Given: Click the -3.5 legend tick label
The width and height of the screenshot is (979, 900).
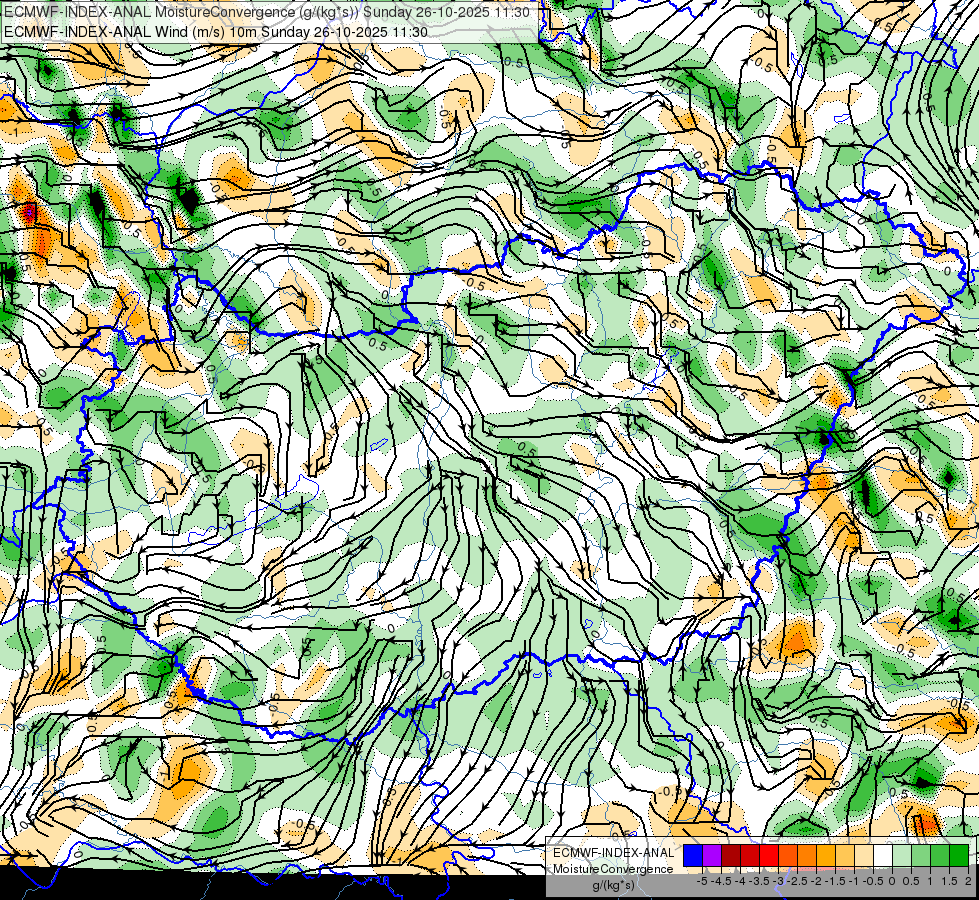Looking at the screenshot, I should click(759, 881).
